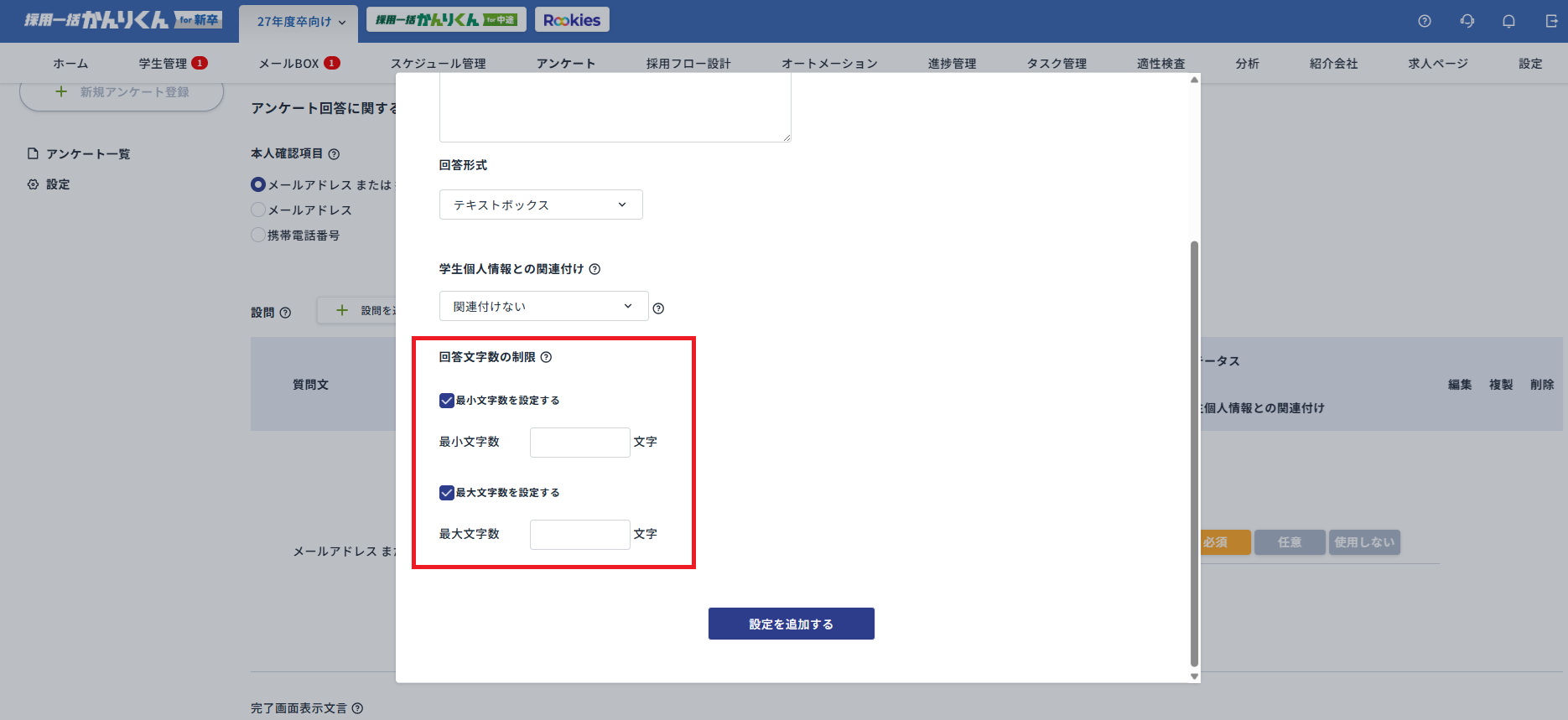The width and height of the screenshot is (1568, 720).
Task: Open the 回答形式 テキストボックス dropdown
Action: (541, 205)
